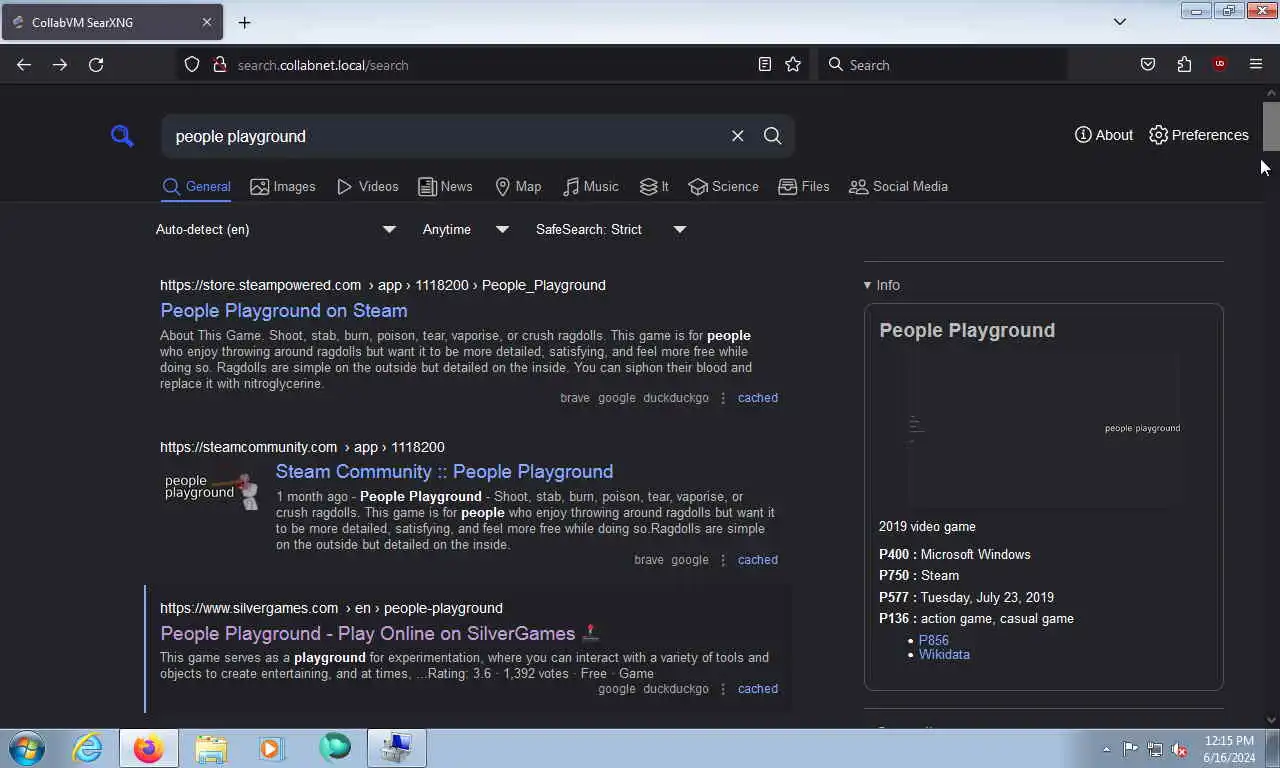The width and height of the screenshot is (1280, 768).
Task: Switch to the Images search tab
Action: pyautogui.click(x=283, y=186)
